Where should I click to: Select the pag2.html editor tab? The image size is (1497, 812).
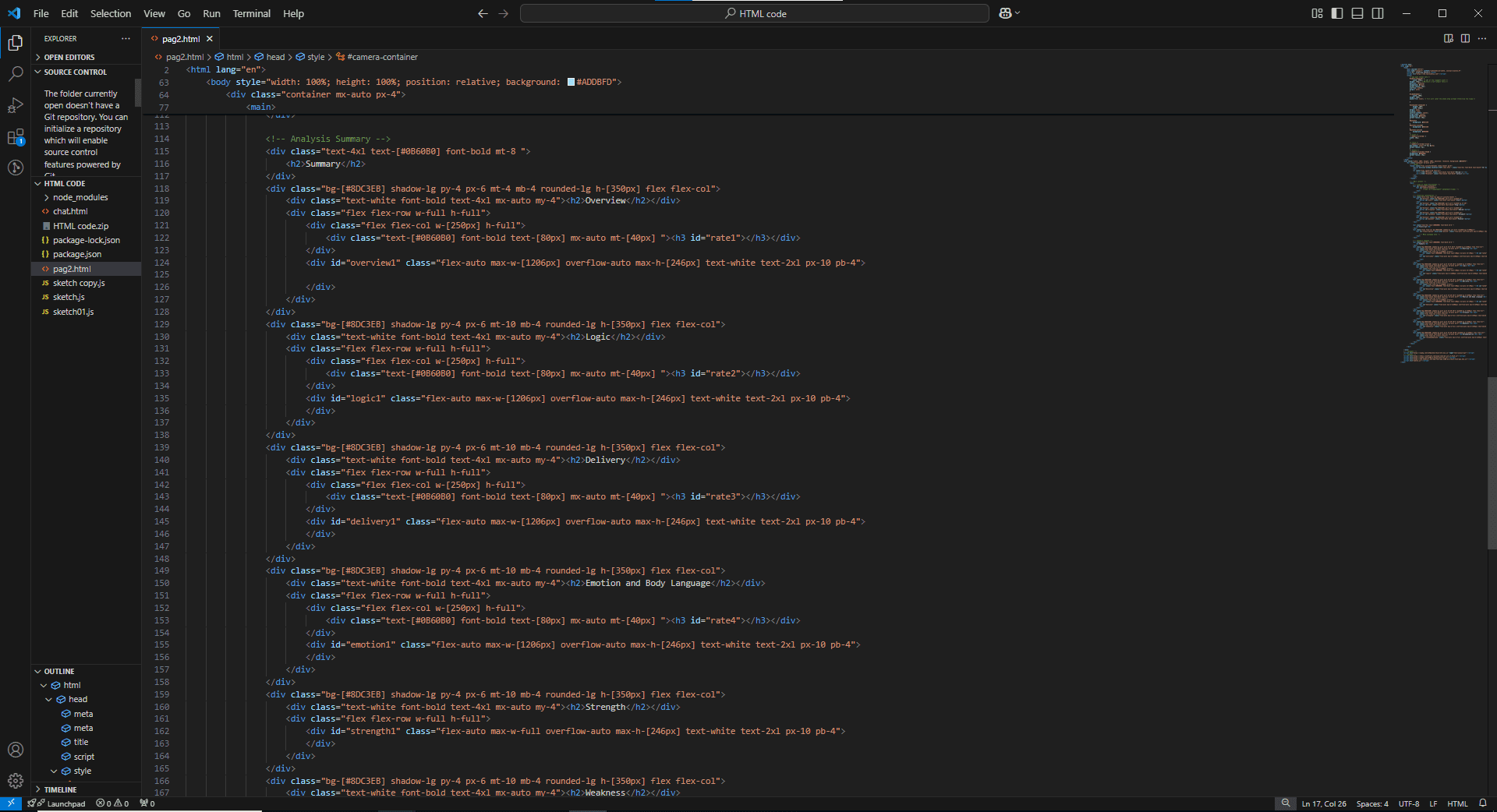tap(180, 39)
